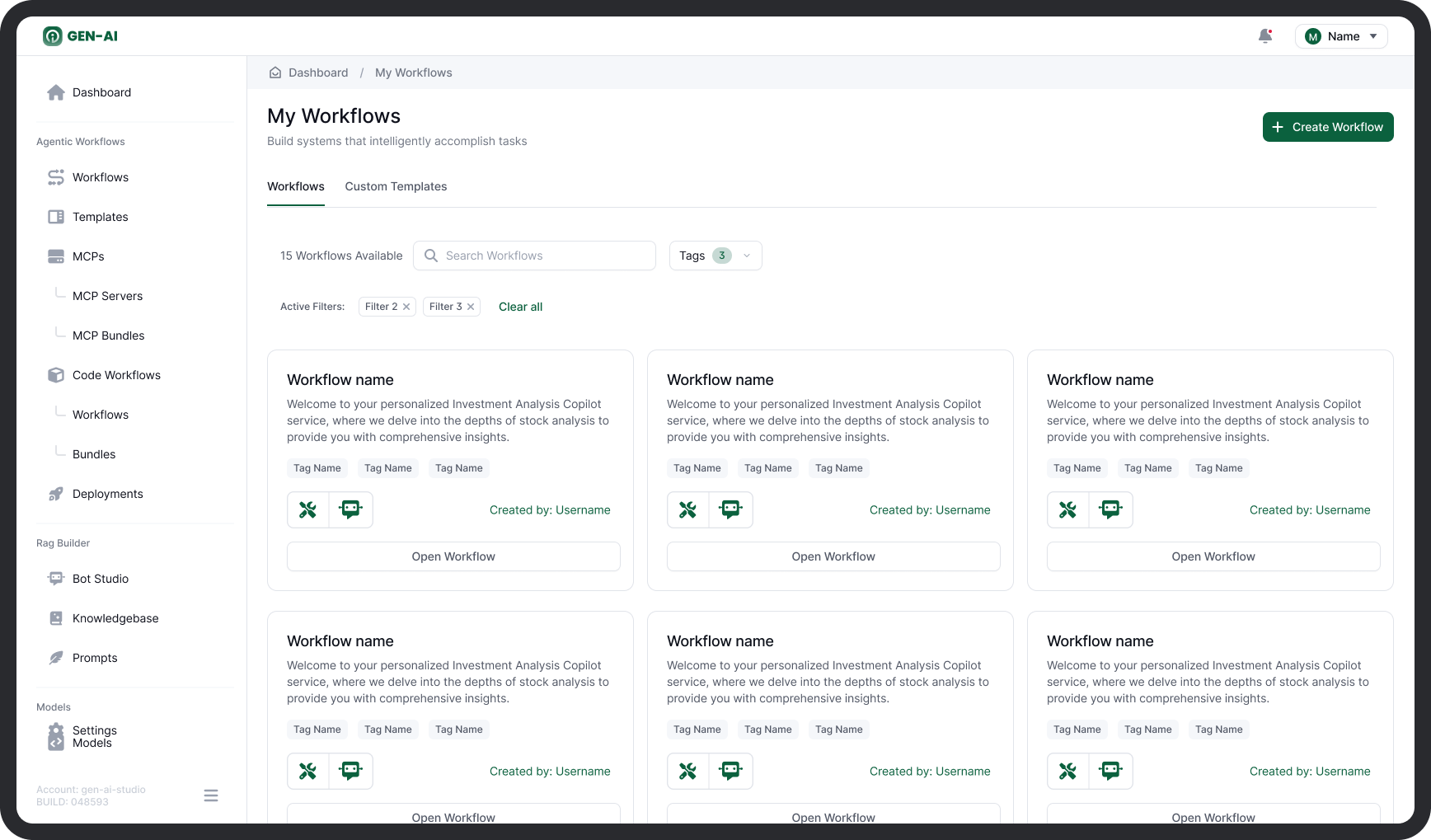Expand the Tags filter dropdown
The width and height of the screenshot is (1431, 840).
point(715,256)
